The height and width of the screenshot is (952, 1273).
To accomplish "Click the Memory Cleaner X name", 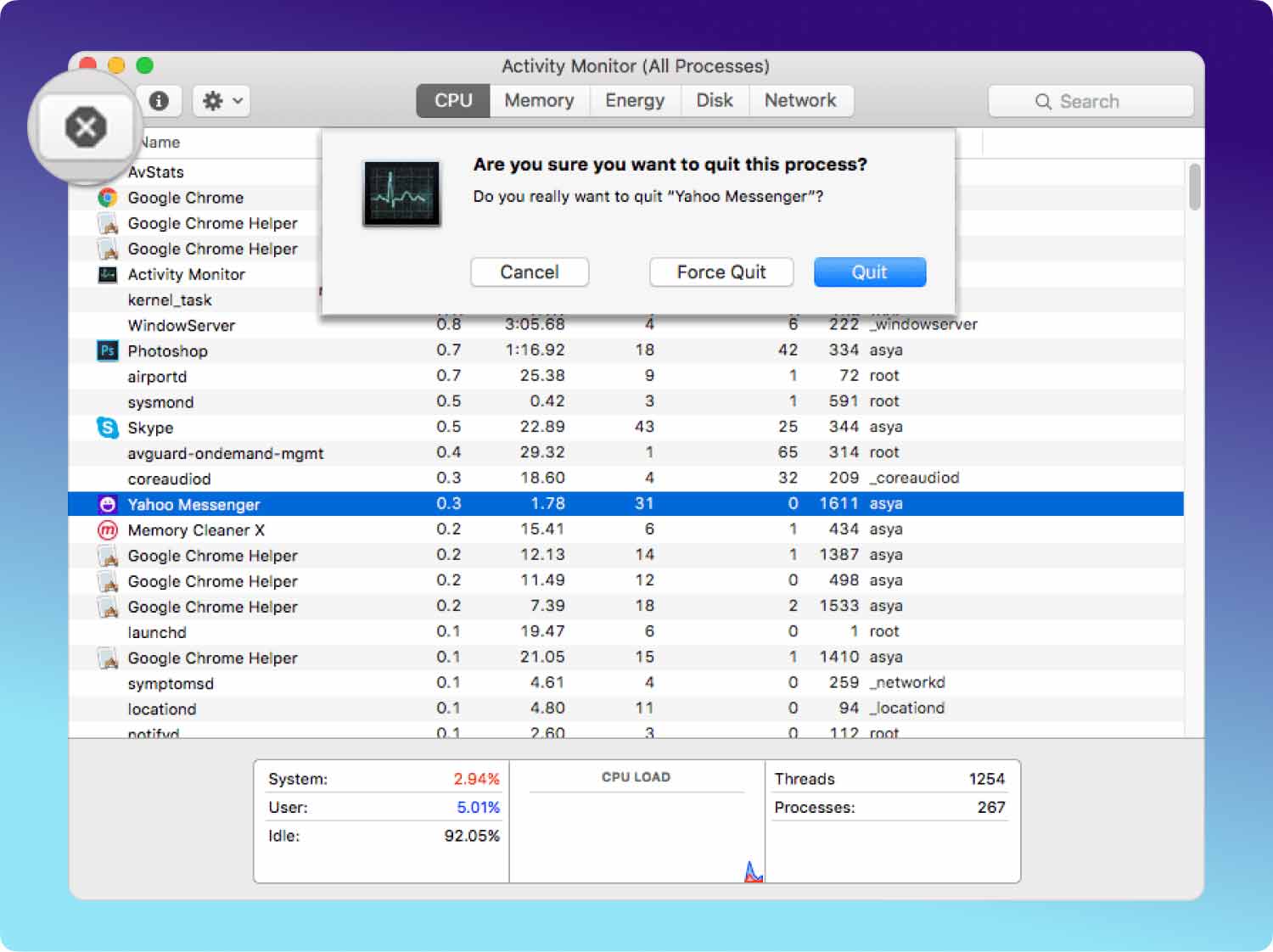I will point(196,530).
